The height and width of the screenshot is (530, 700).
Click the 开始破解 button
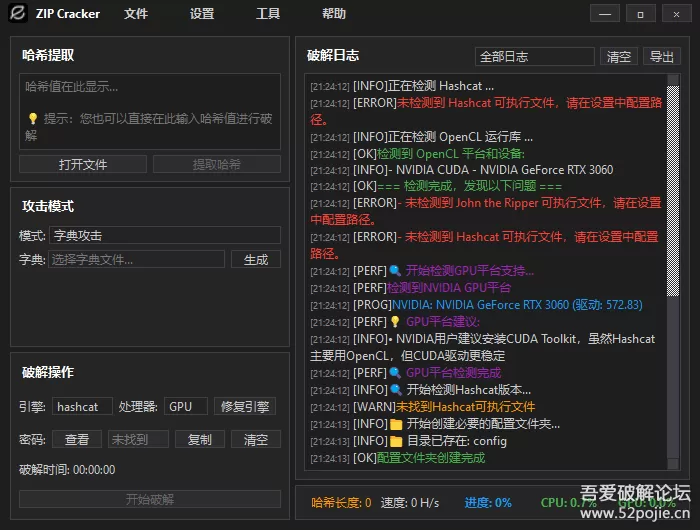tap(150, 499)
